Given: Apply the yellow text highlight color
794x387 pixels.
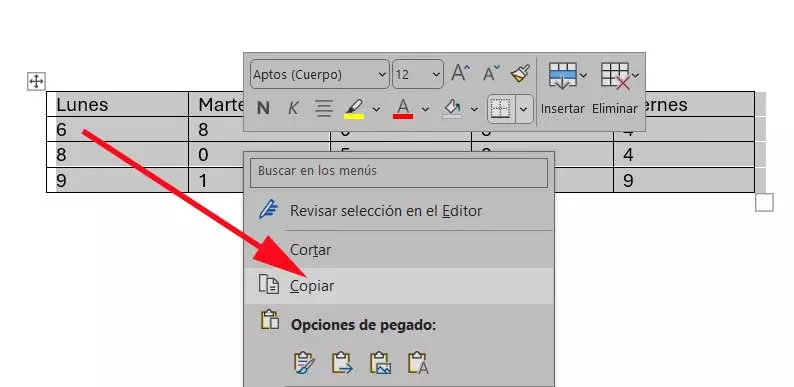Looking at the screenshot, I should click(354, 108).
